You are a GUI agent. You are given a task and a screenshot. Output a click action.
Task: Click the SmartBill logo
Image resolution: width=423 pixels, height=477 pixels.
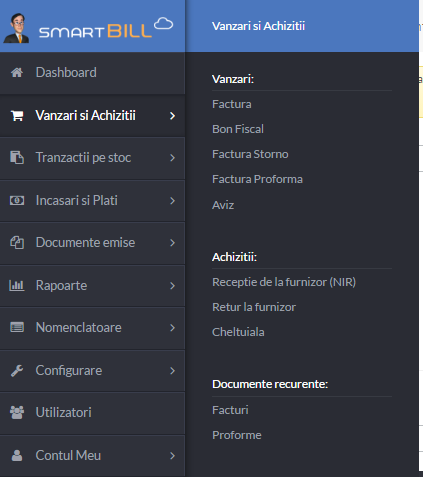[89, 29]
